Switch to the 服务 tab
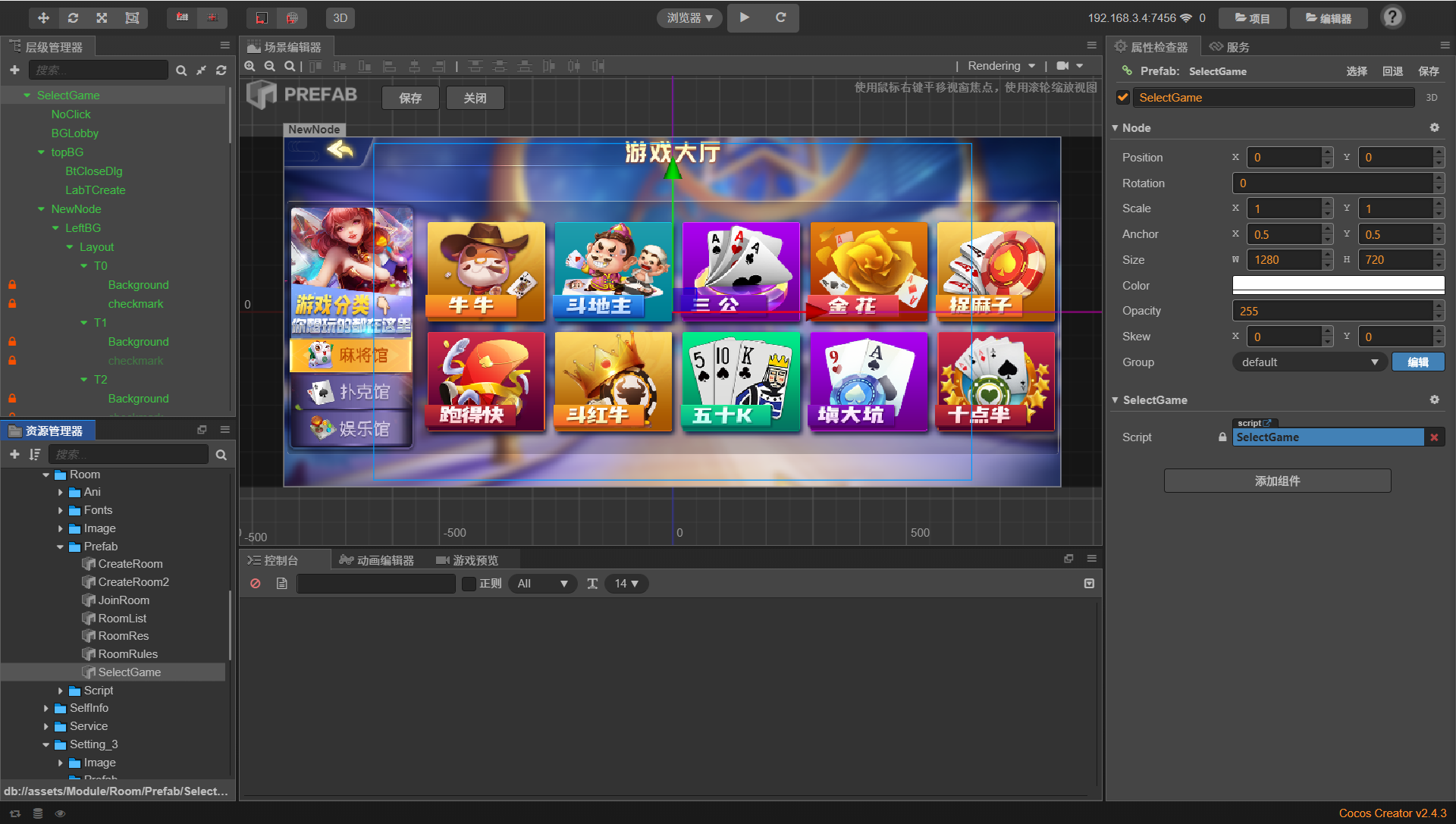 [1229, 47]
